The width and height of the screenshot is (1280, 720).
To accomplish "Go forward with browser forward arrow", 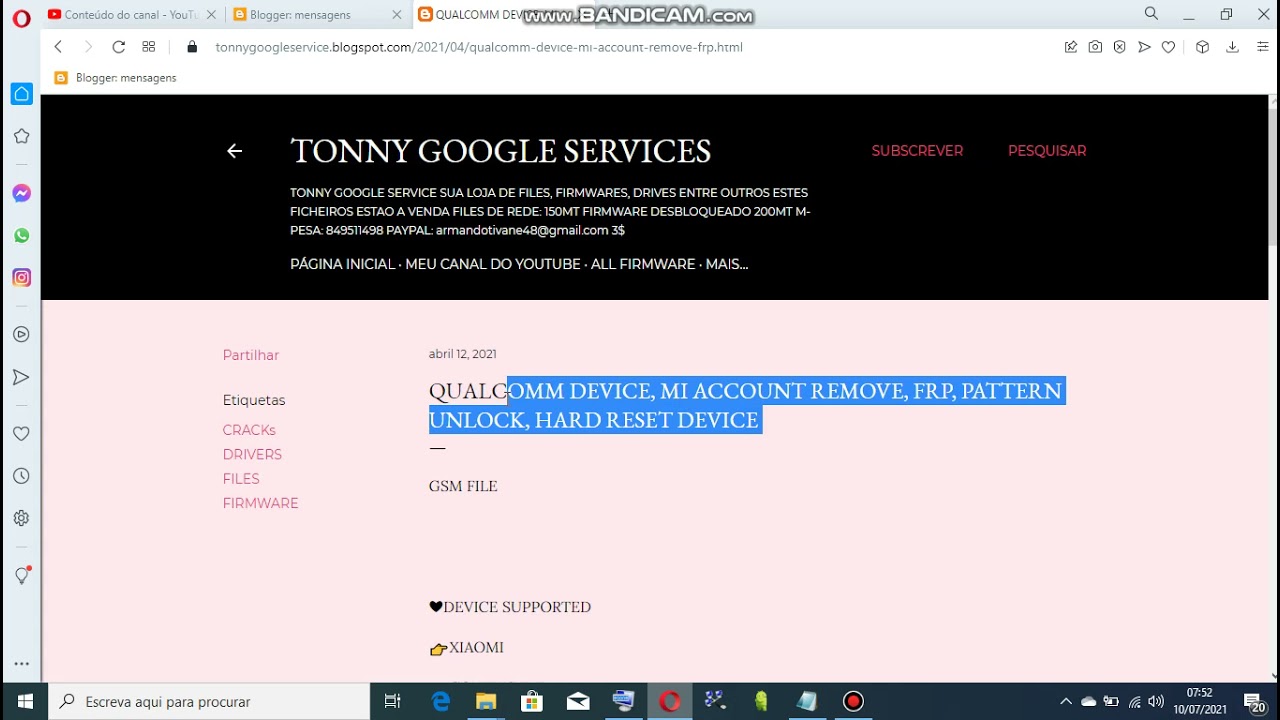I will point(88,47).
